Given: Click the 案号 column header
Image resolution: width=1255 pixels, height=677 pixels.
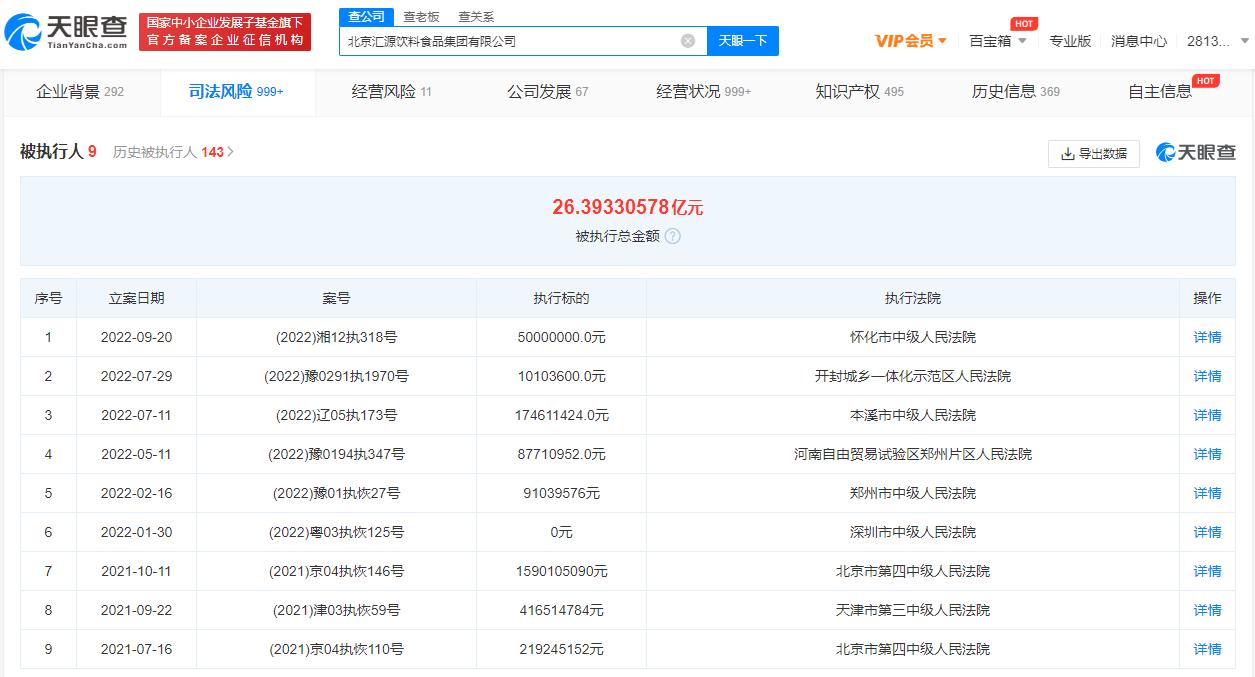Looking at the screenshot, I should pyautogui.click(x=337, y=298).
